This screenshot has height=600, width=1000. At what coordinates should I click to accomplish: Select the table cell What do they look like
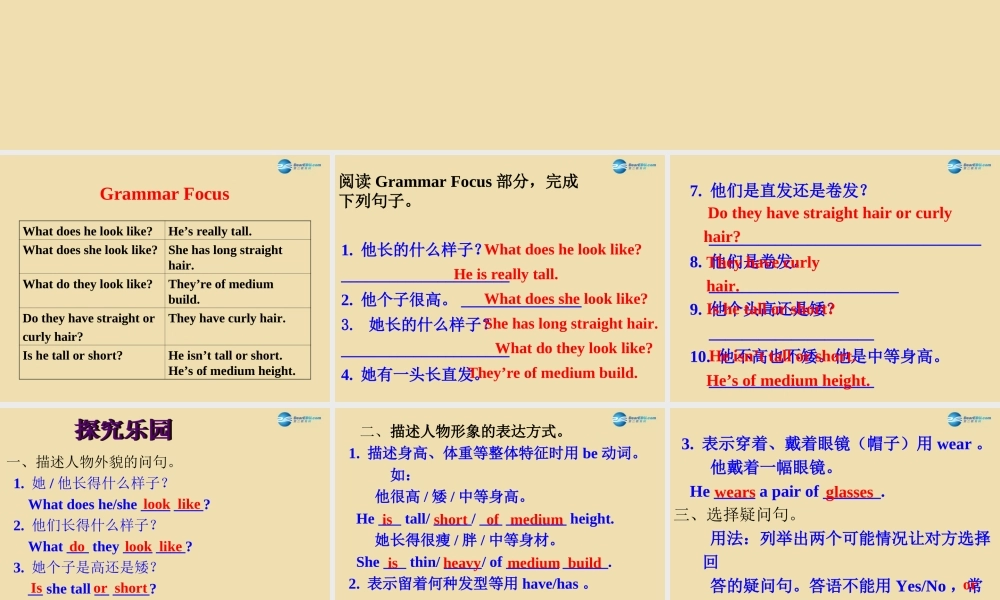(x=88, y=284)
